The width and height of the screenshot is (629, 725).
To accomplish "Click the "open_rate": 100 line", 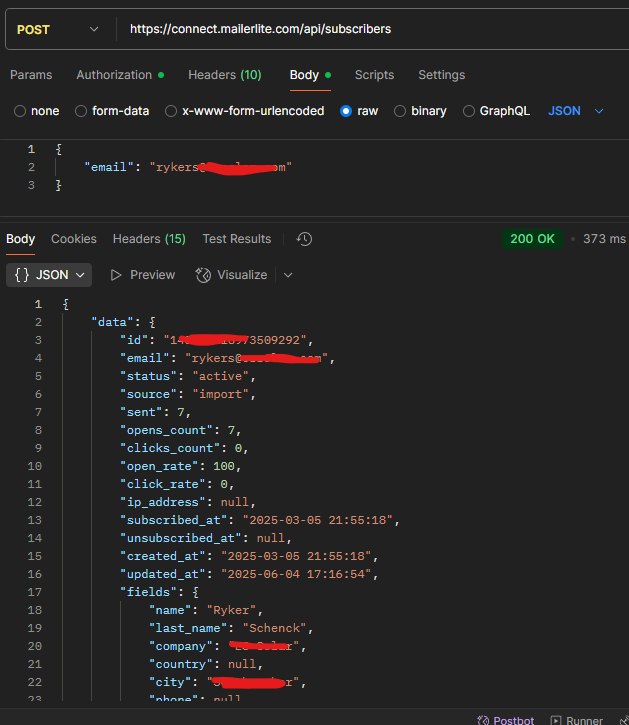I will tap(181, 466).
